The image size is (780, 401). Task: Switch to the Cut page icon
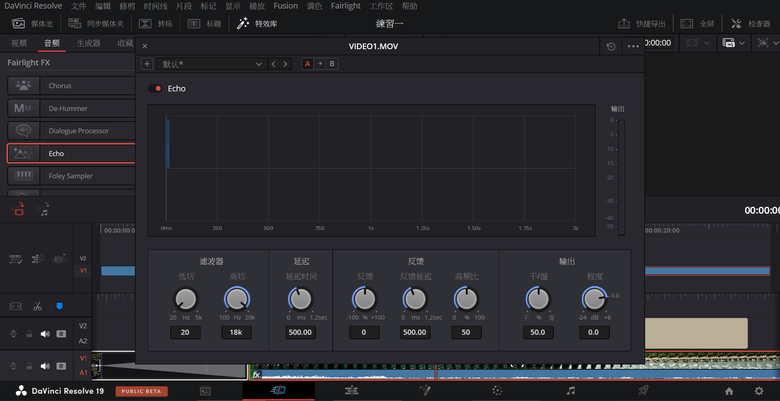pyautogui.click(x=278, y=391)
